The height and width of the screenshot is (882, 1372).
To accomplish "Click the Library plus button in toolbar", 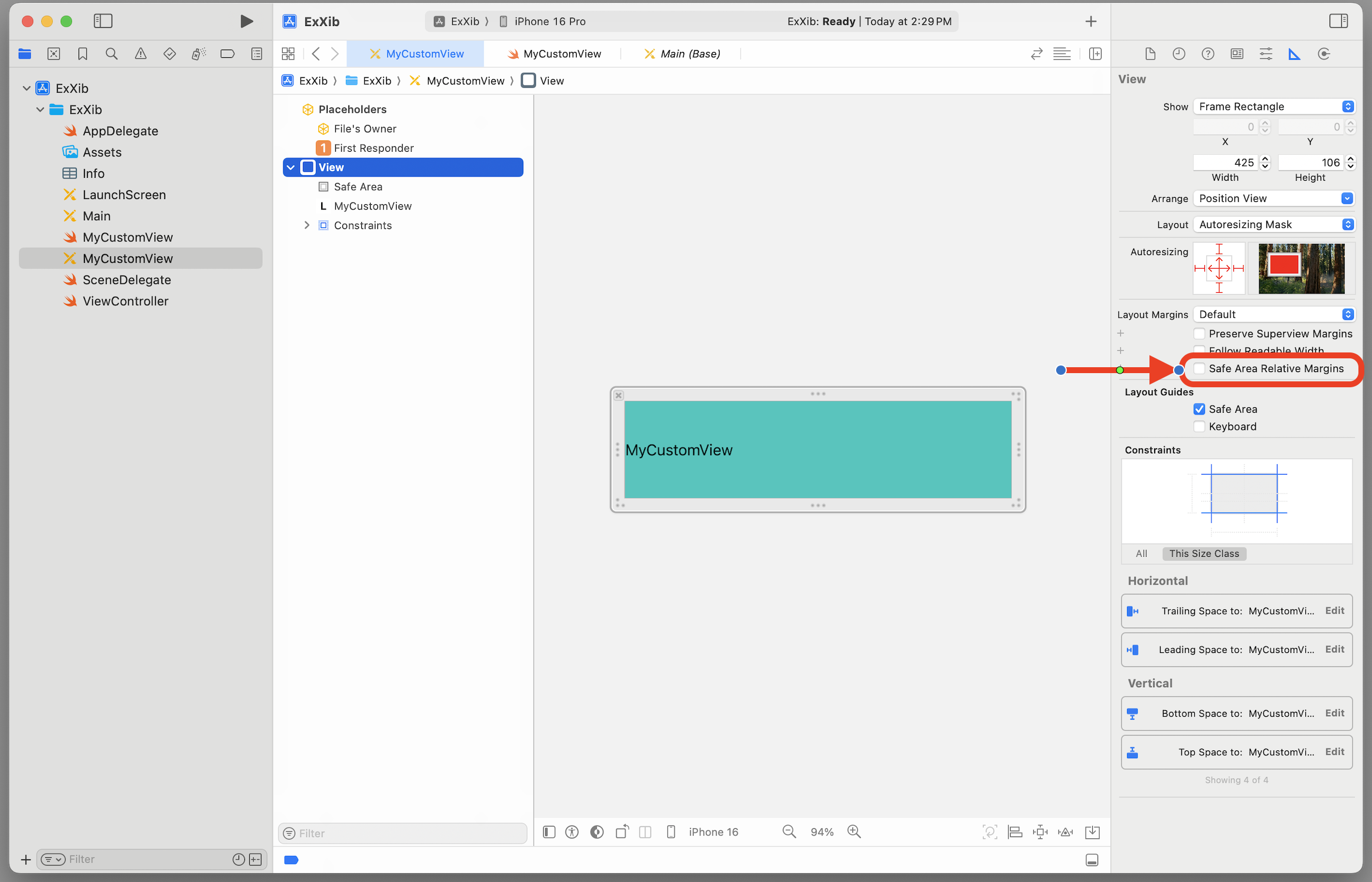I will [1090, 22].
